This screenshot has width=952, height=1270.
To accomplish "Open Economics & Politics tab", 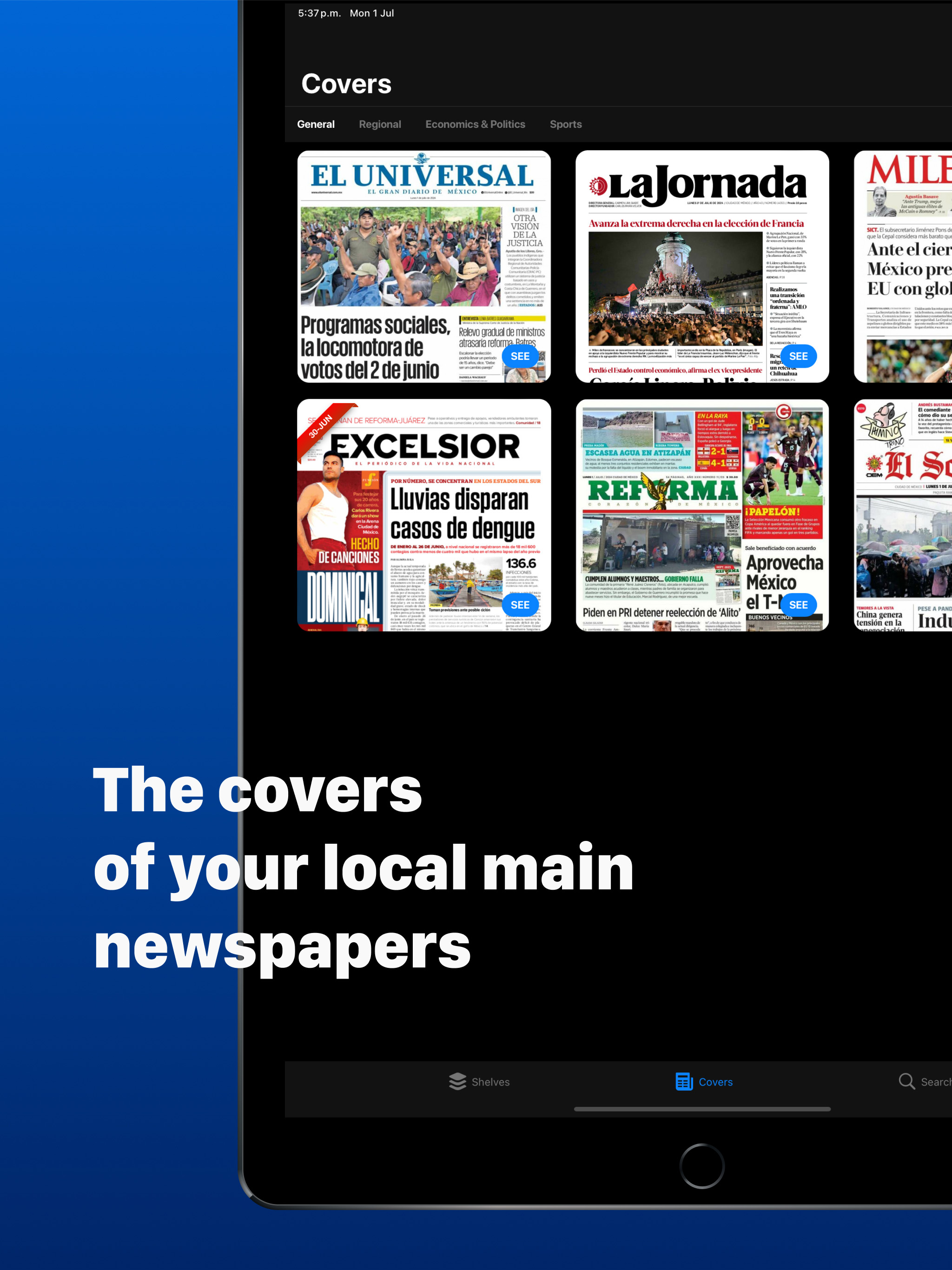I will [476, 124].
